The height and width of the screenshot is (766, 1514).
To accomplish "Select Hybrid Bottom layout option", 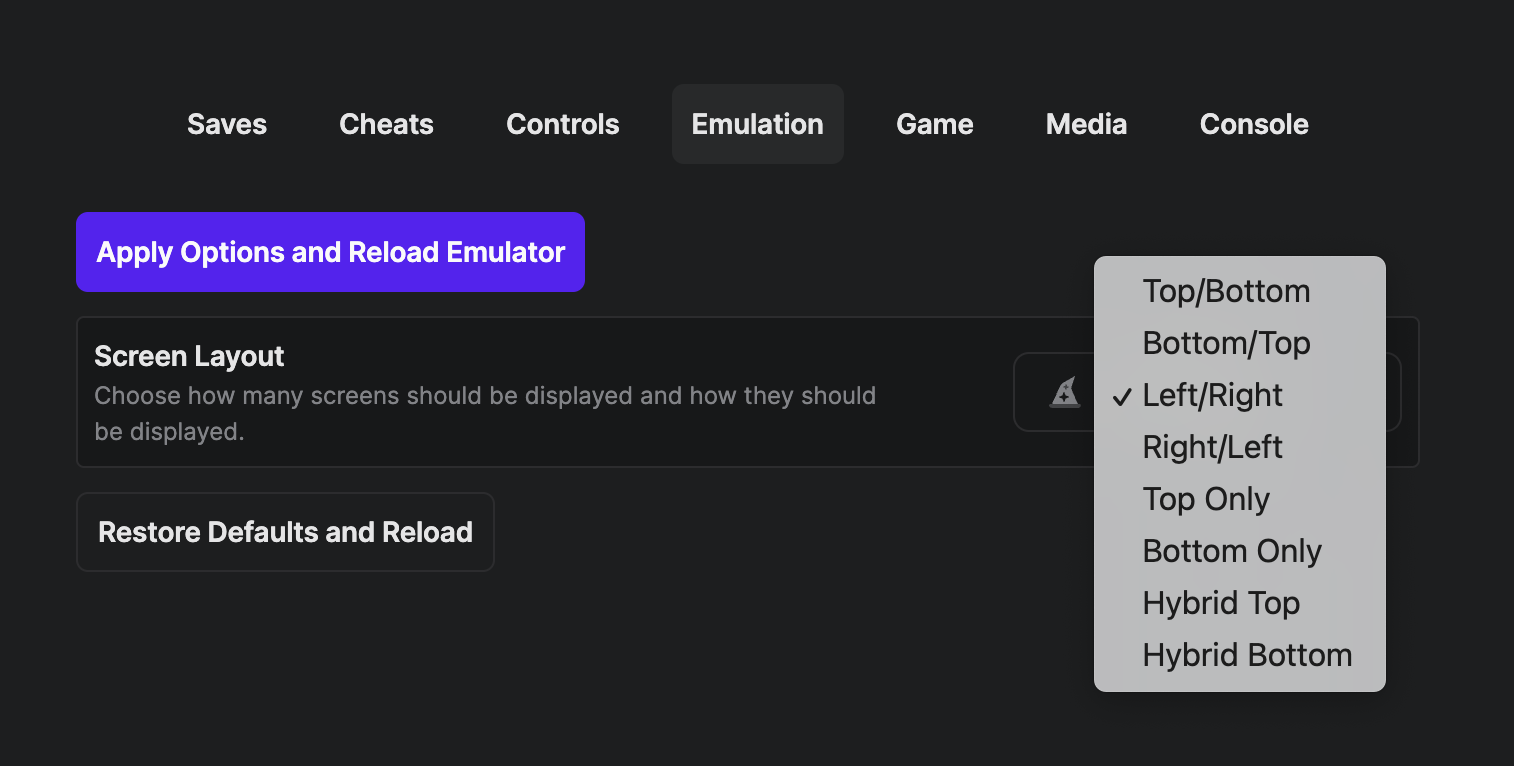I will point(1247,655).
